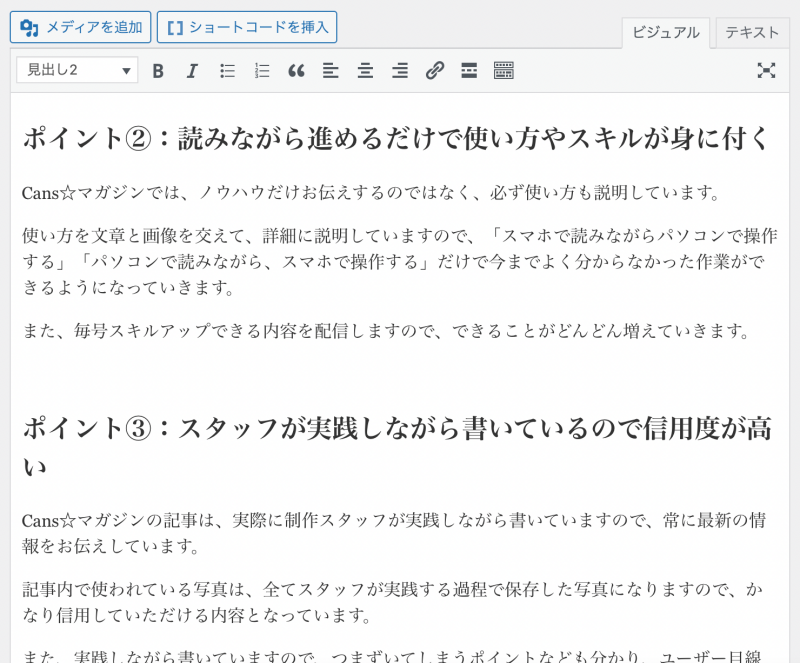Image resolution: width=800 pixels, height=663 pixels.
Task: Open the 見出し2 paragraph format dropdown
Action: click(77, 70)
